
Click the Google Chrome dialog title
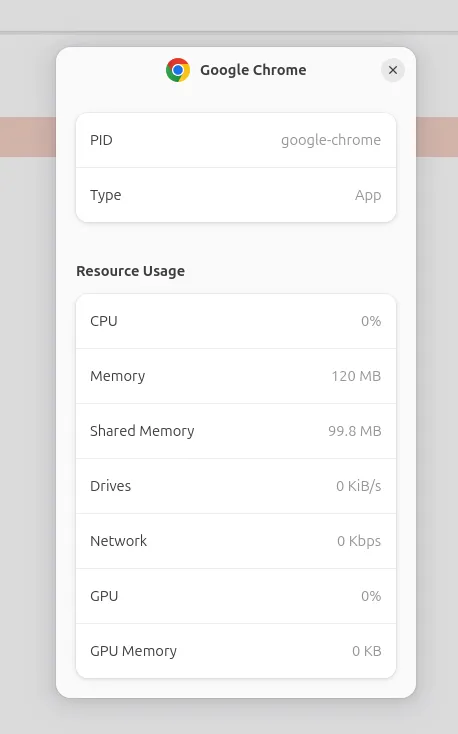click(253, 70)
